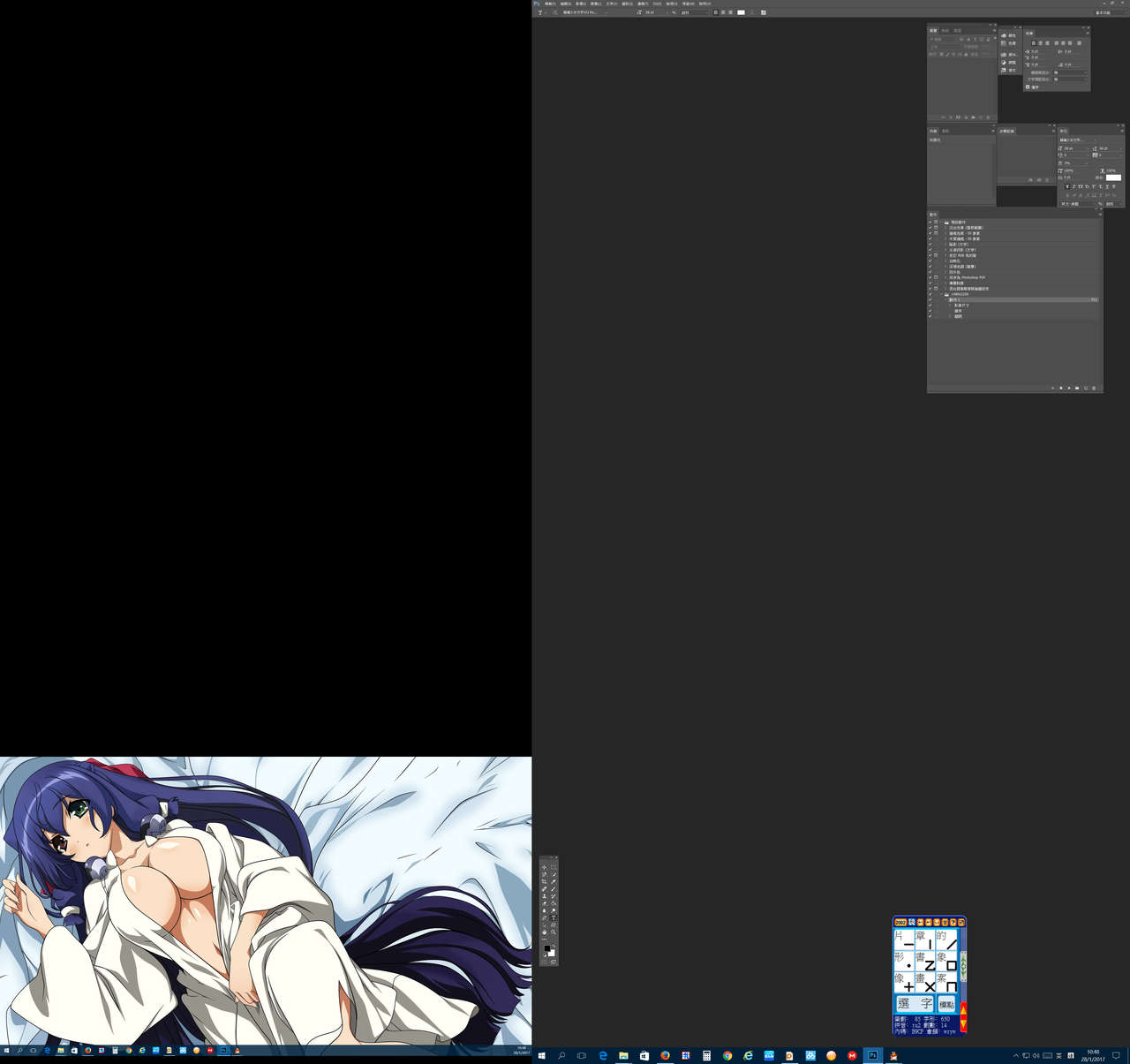Select the Move tool in the toolbox
This screenshot has width=1130, height=1064.
tap(545, 867)
